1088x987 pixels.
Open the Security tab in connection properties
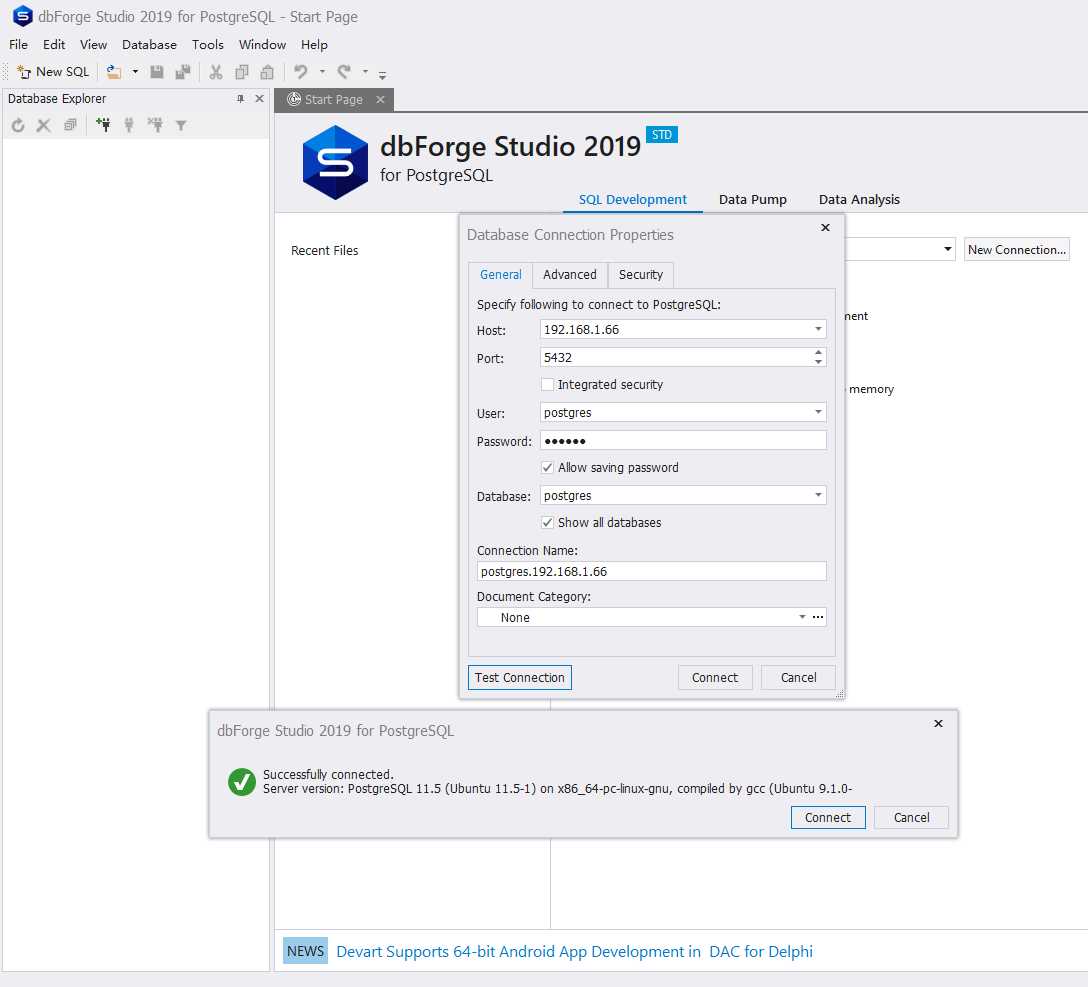tap(640, 275)
